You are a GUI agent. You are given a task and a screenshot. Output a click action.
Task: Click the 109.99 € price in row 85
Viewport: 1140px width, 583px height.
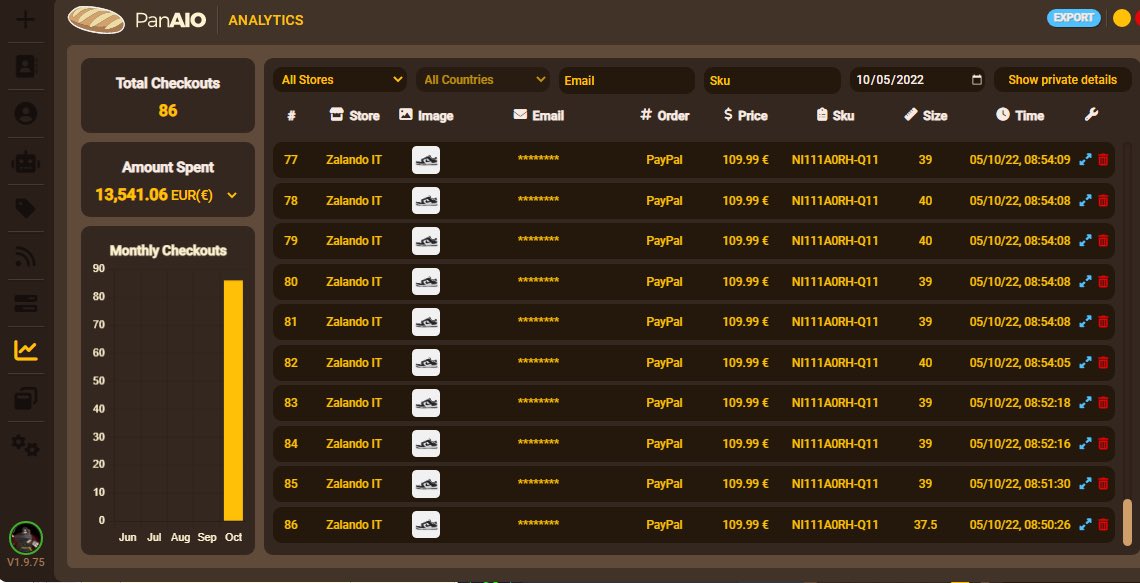(745, 484)
